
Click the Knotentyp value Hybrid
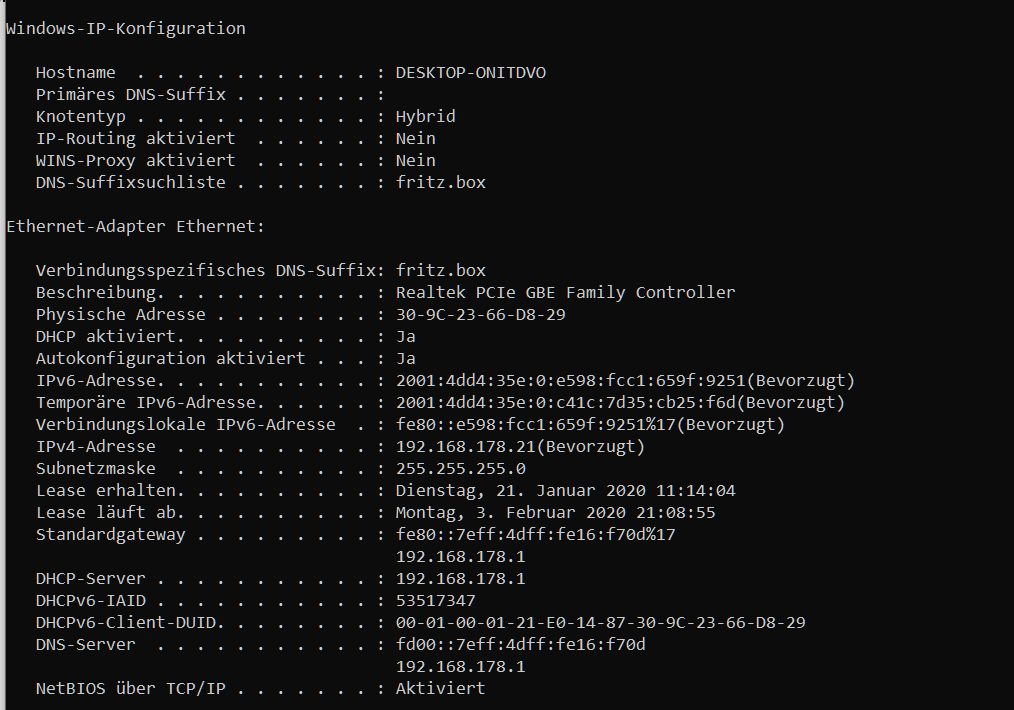pos(425,116)
